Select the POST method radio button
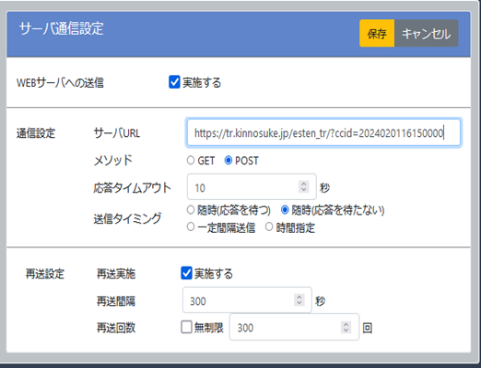This screenshot has height=368, width=481. (x=228, y=160)
